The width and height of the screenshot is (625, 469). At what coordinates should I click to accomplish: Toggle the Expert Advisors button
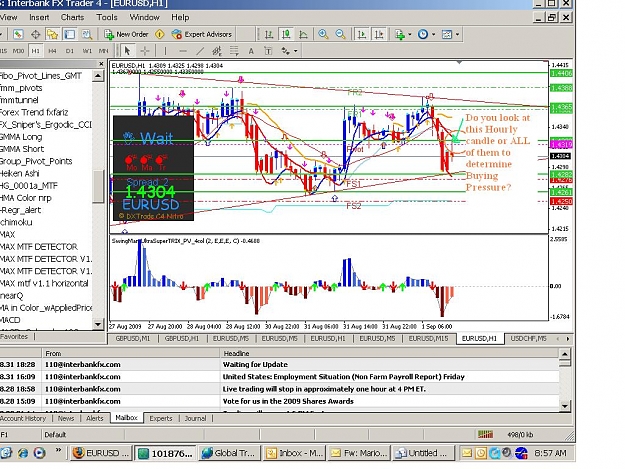[x=202, y=35]
